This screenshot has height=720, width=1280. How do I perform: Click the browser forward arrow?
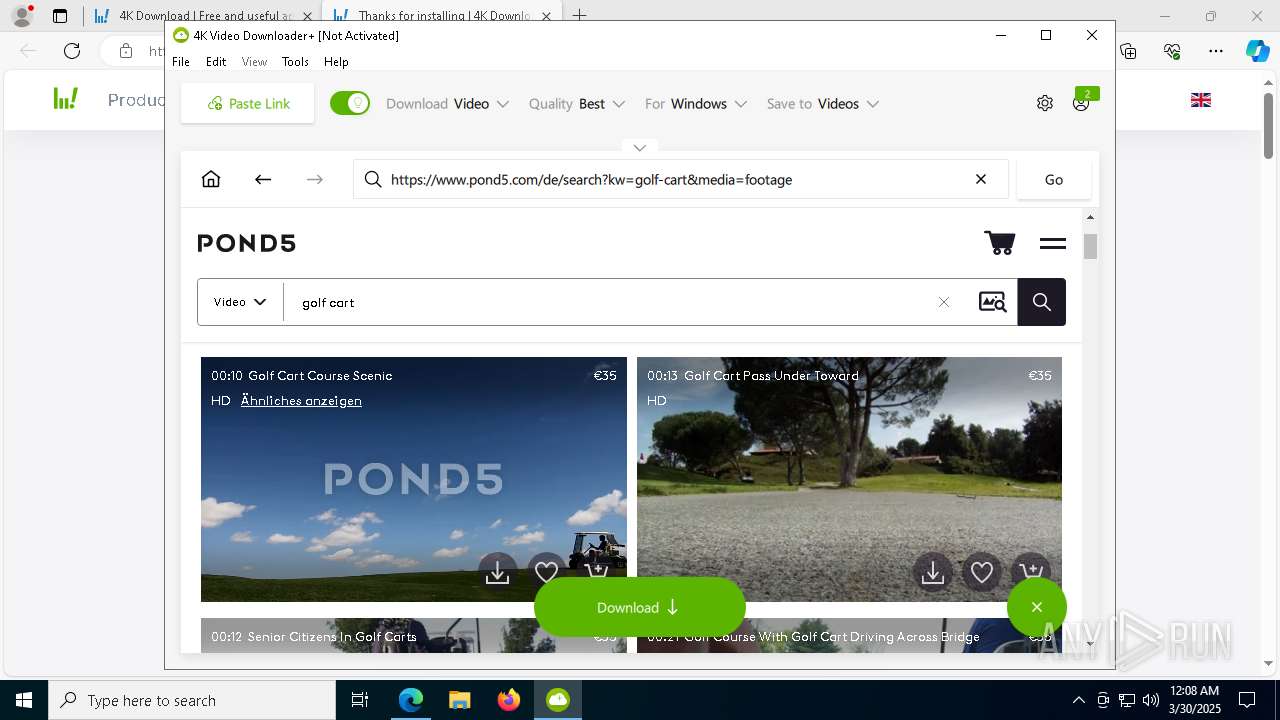point(315,179)
